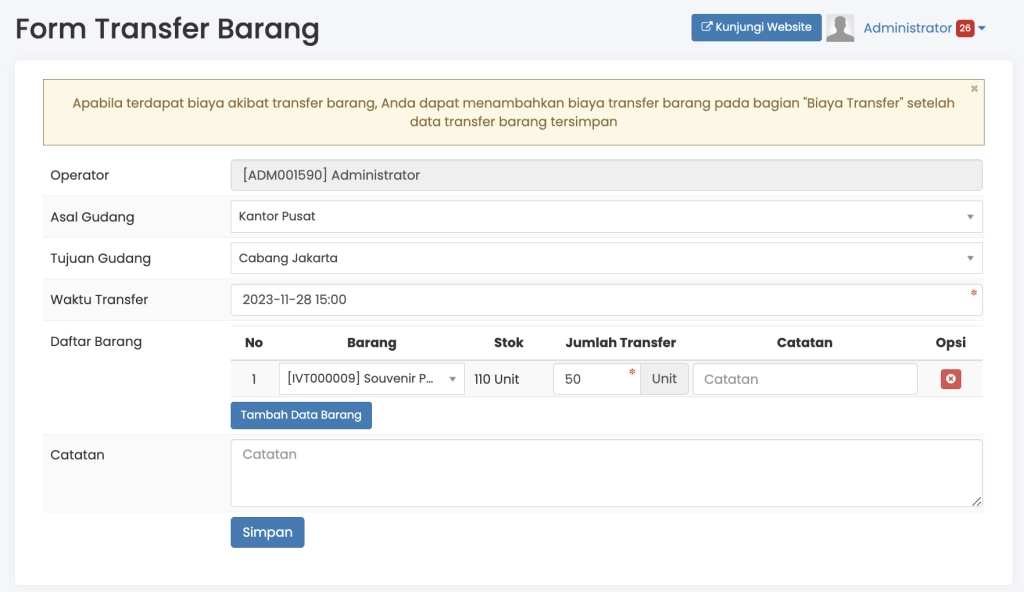Open the Barang item selector
The width and height of the screenshot is (1024, 592).
(x=371, y=379)
